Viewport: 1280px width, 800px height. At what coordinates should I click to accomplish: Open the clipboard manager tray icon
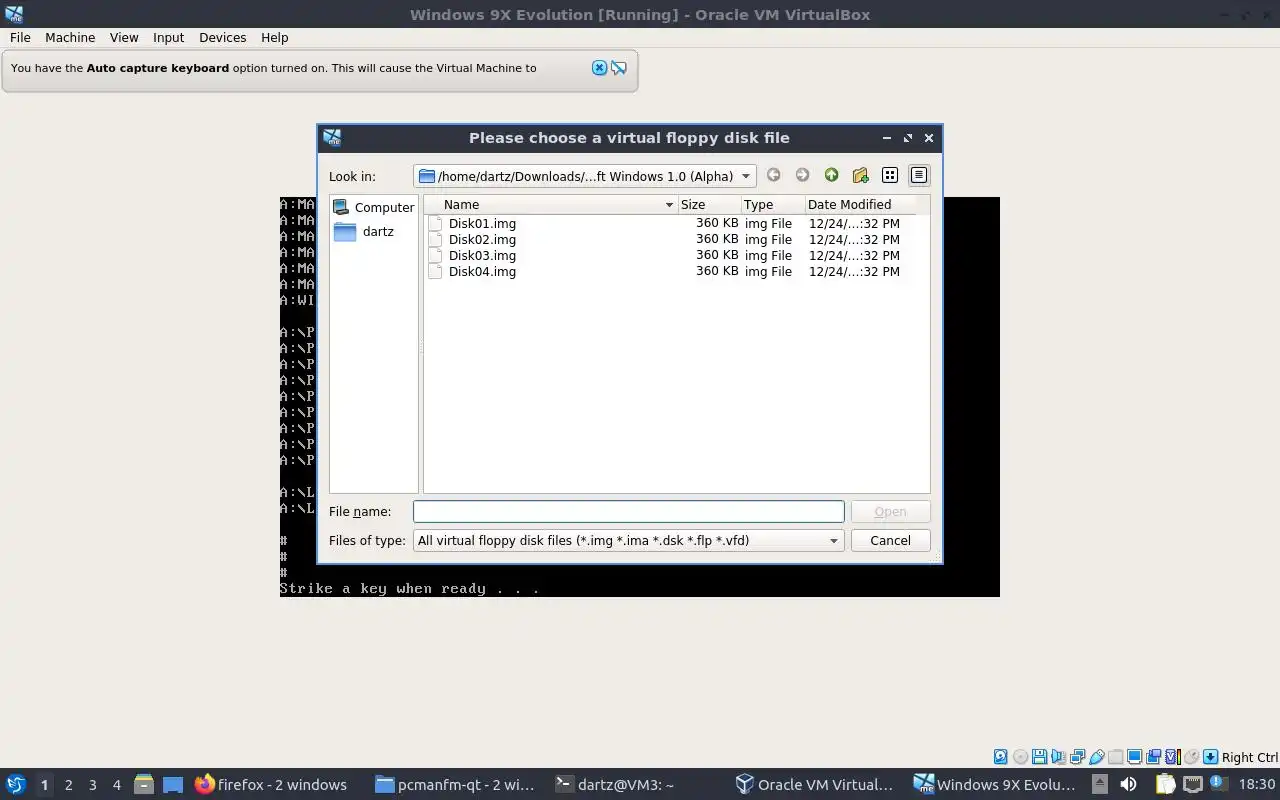click(1166, 784)
